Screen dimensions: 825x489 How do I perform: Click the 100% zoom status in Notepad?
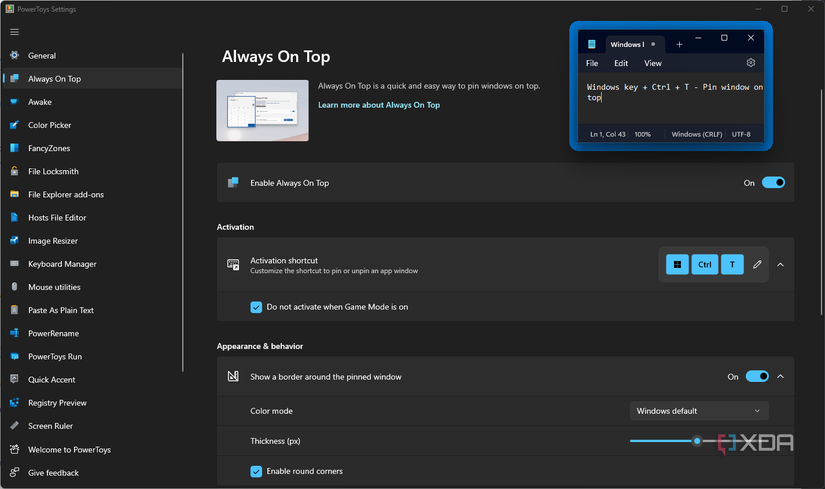coord(642,134)
